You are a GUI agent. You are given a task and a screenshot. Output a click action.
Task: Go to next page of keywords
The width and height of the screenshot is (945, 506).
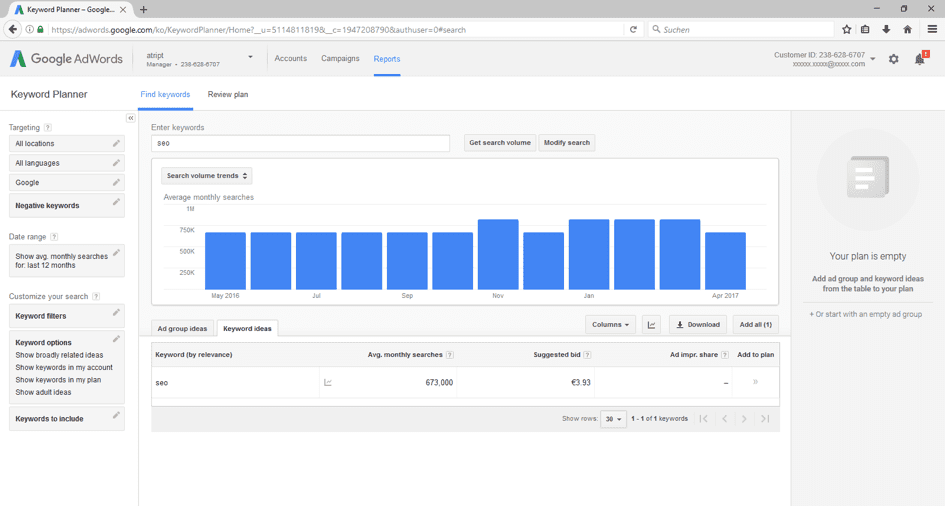click(744, 419)
